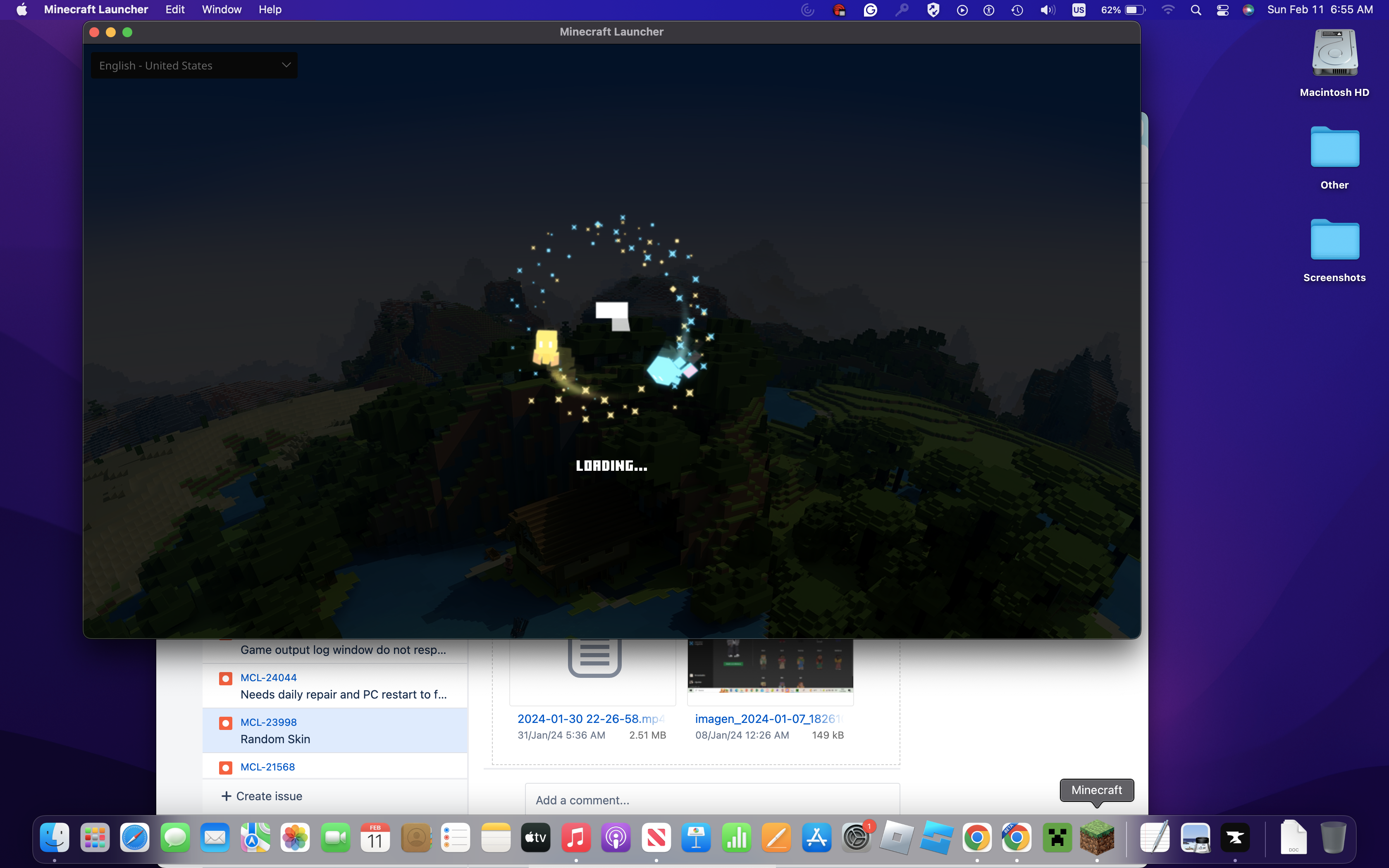Screen dimensions: 1389x868
Task: Open the Edit menu
Action: point(174,10)
